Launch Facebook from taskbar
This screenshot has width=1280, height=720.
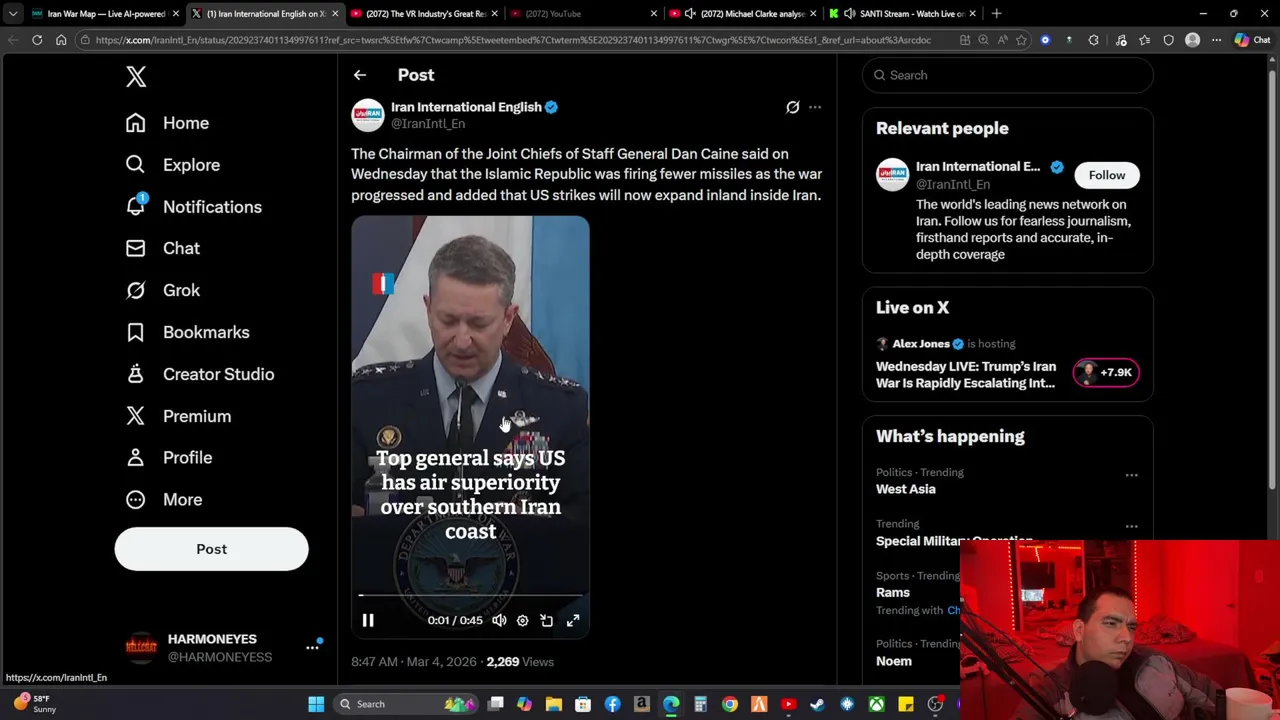[612, 704]
